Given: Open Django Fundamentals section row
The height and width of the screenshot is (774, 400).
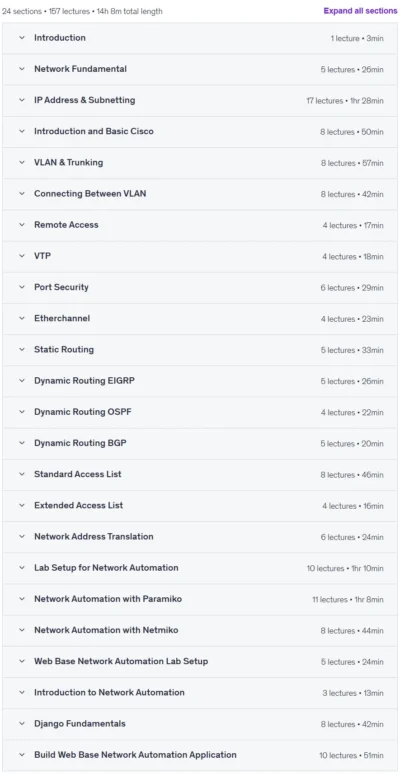Looking at the screenshot, I should click(x=200, y=724).
